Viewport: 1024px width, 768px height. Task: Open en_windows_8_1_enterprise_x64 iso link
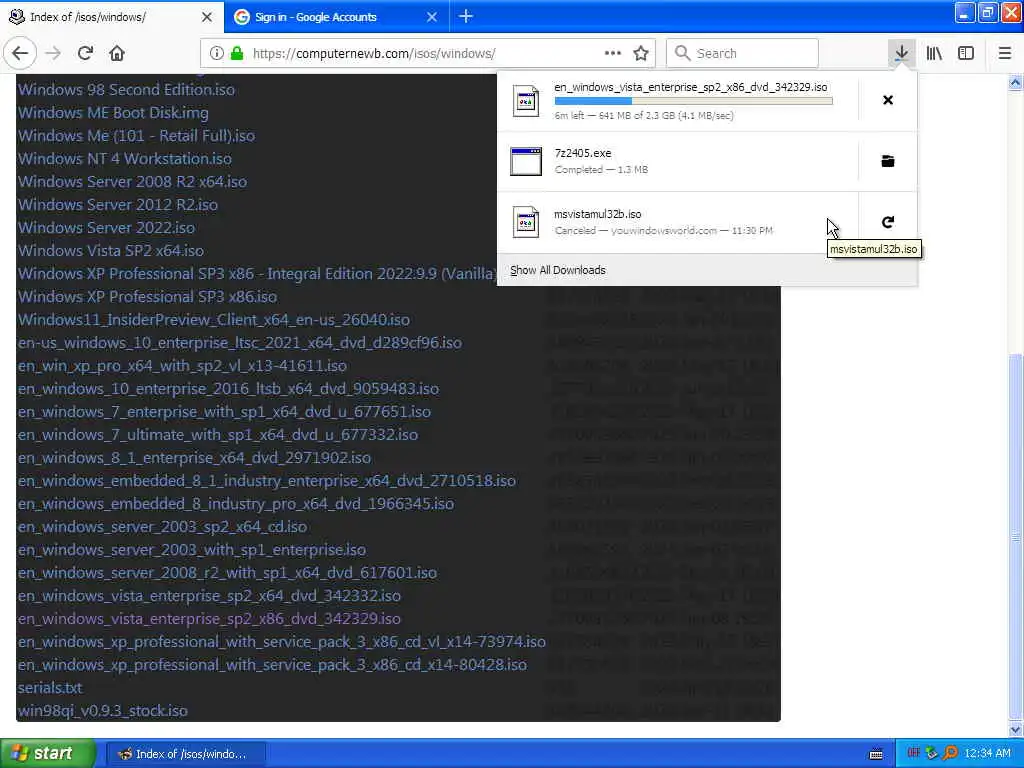pyautogui.click(x=194, y=458)
